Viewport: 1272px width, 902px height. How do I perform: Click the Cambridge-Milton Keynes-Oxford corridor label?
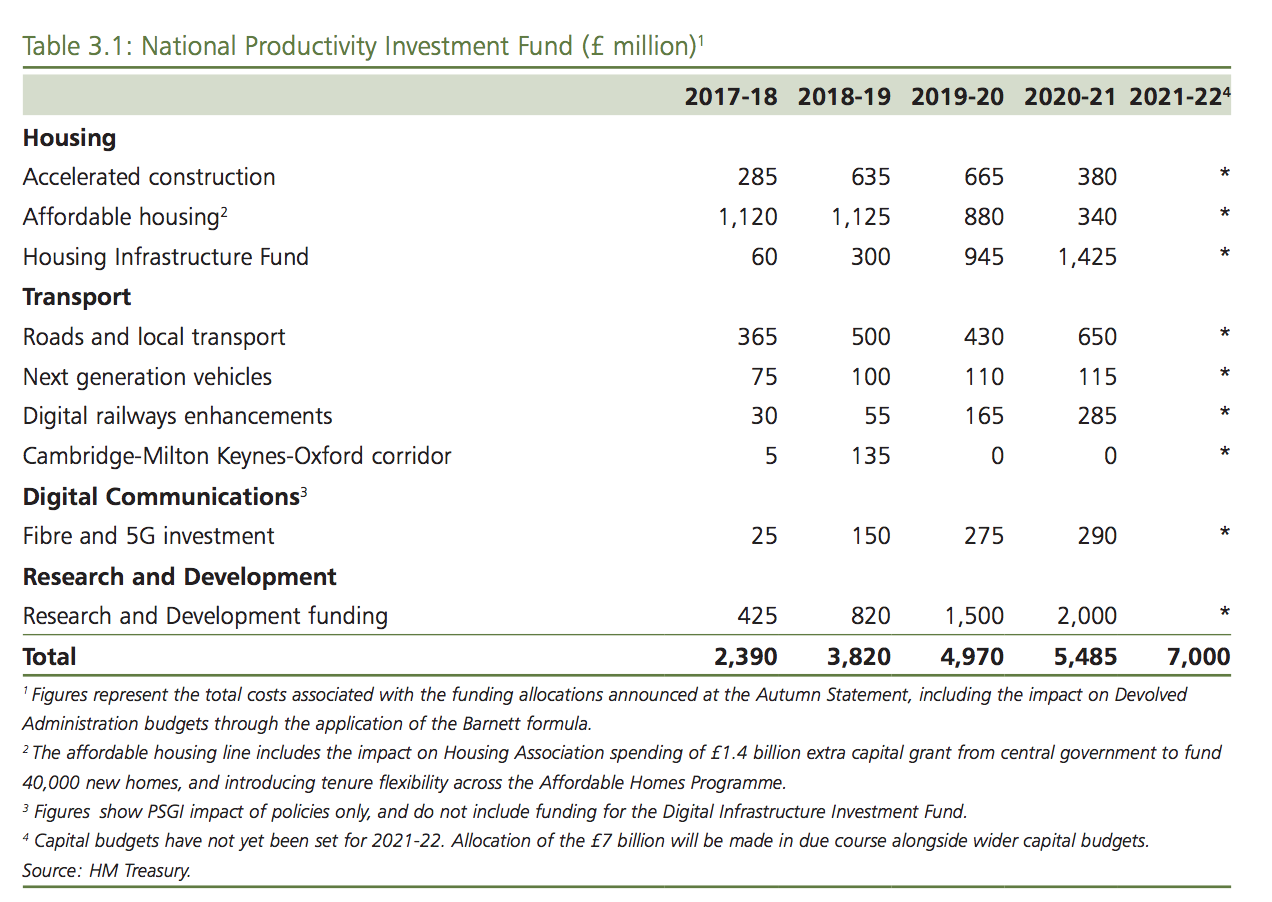click(x=237, y=457)
